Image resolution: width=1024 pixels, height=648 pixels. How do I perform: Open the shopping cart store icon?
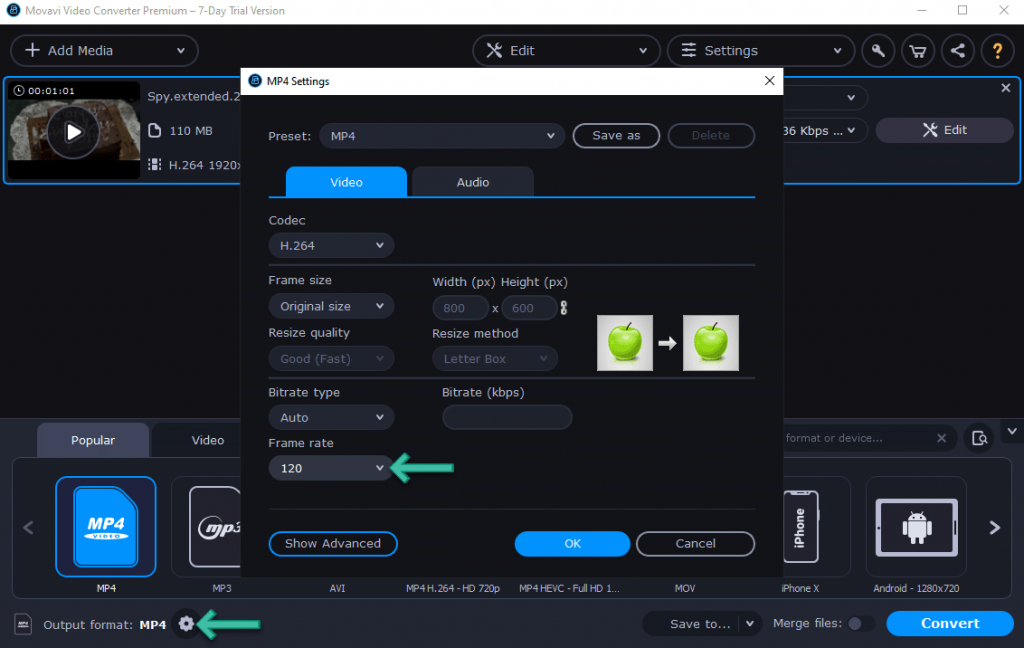(x=917, y=50)
